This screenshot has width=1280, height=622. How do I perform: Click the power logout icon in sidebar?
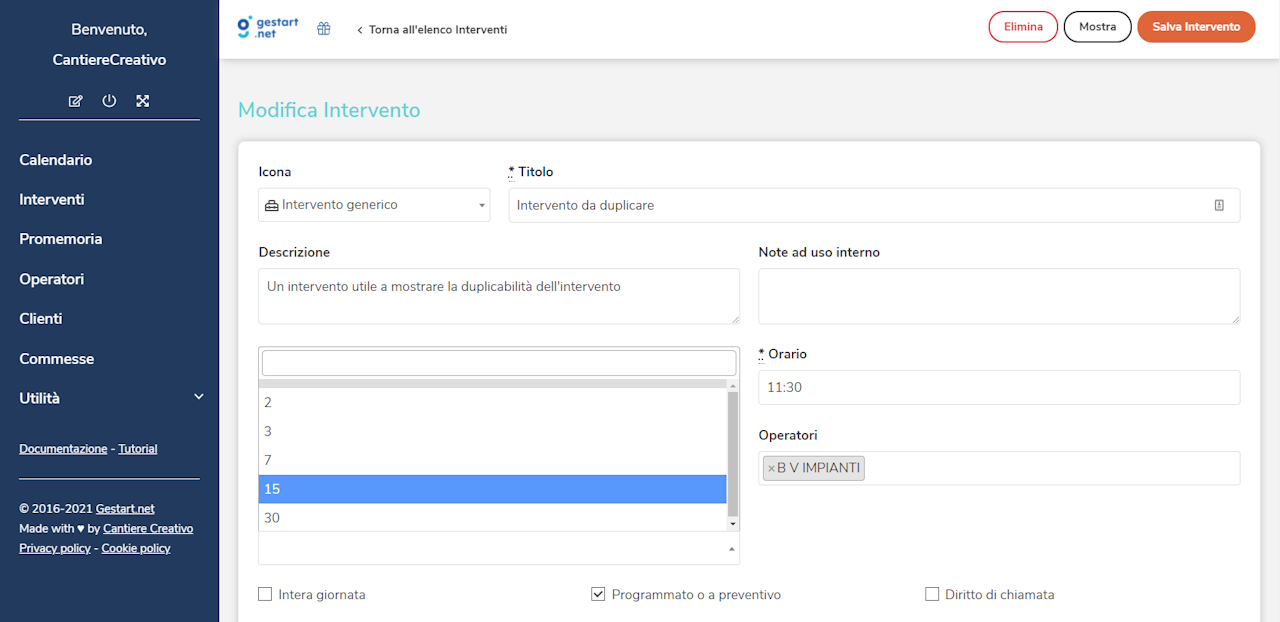(x=109, y=100)
